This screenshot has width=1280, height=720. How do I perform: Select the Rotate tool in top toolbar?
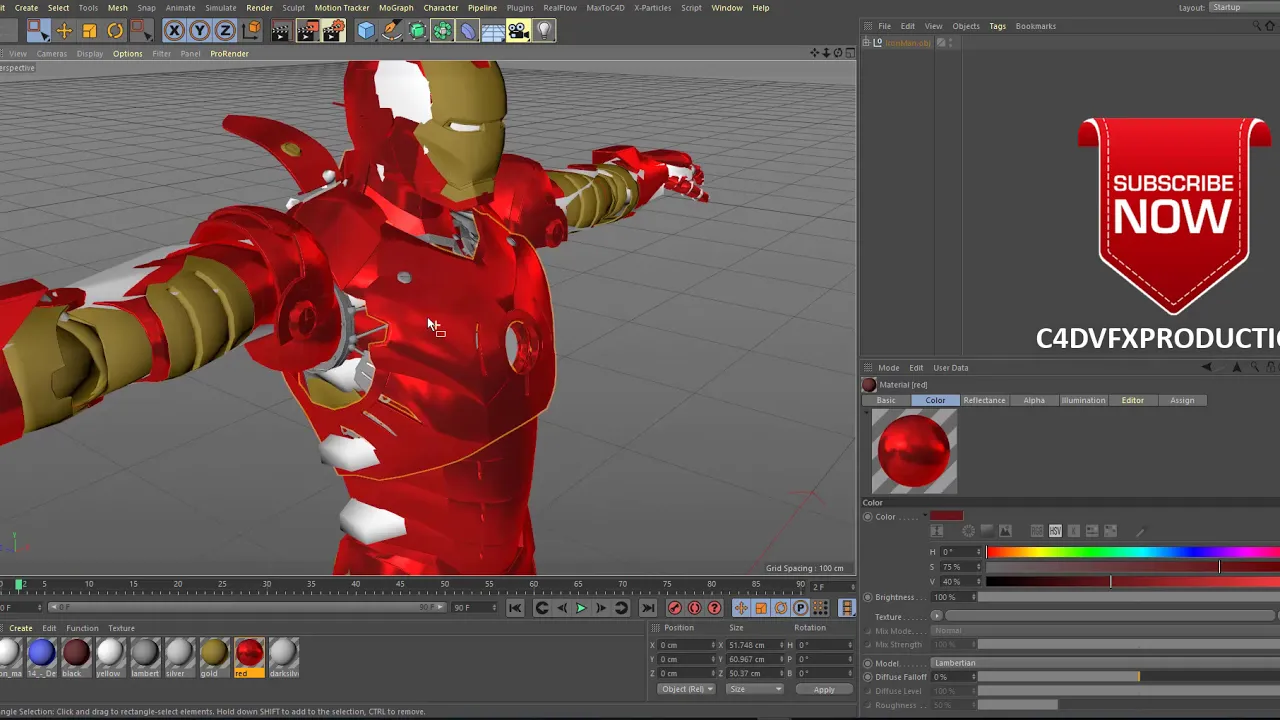tap(115, 31)
